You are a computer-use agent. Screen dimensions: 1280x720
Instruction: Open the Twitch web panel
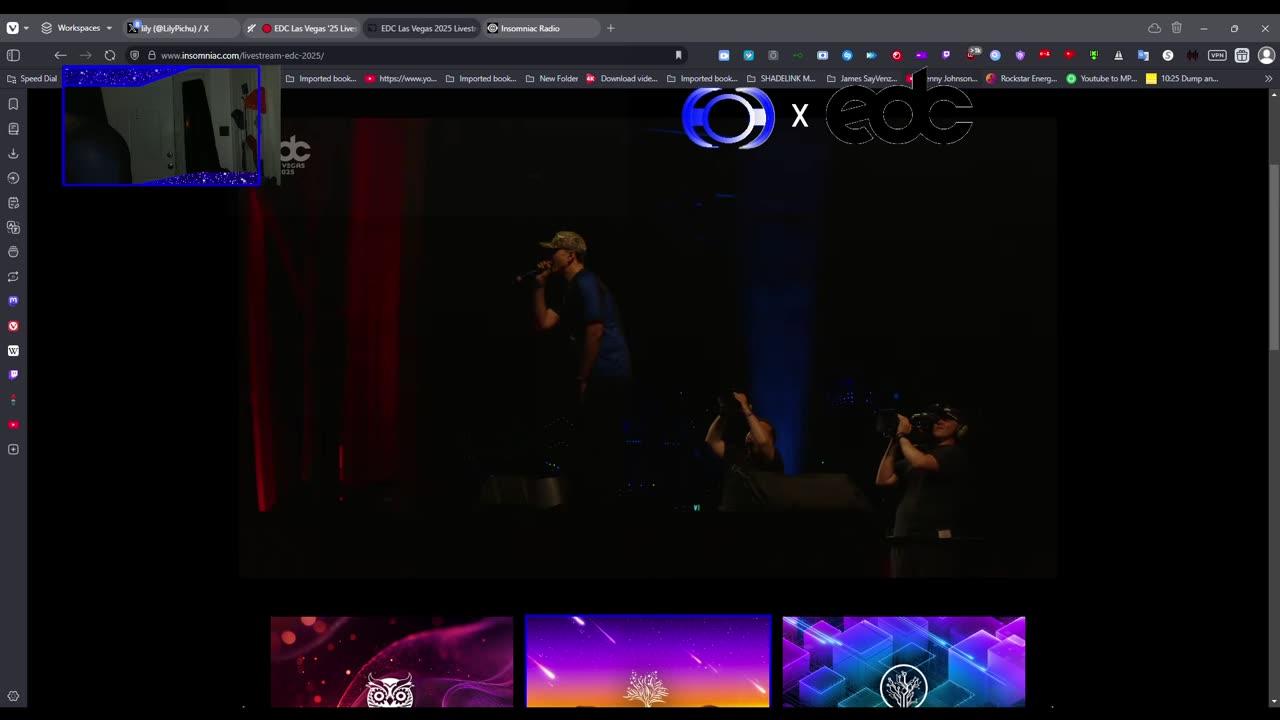tap(13, 375)
